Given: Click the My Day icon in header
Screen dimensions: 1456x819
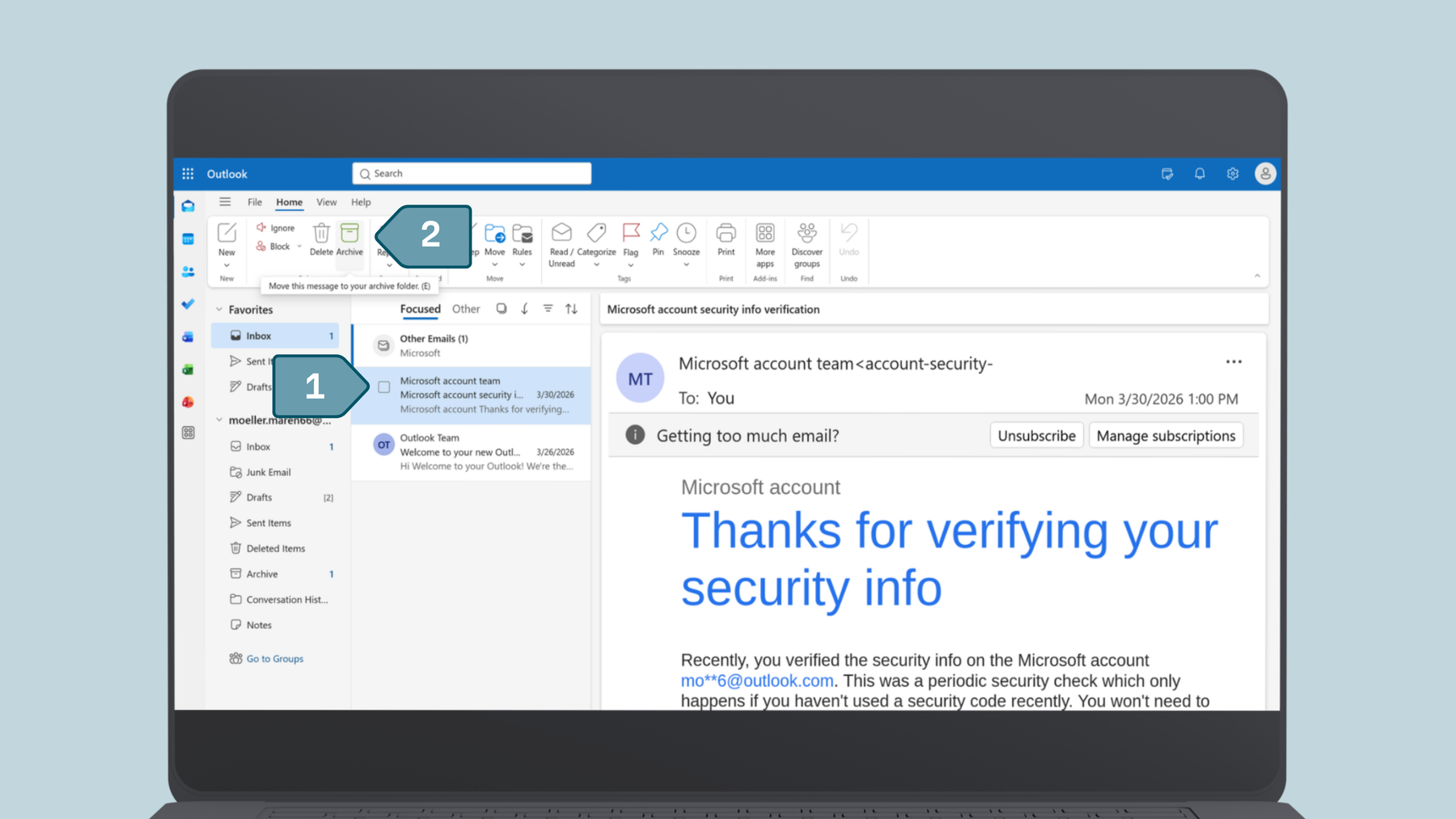Looking at the screenshot, I should (1167, 174).
